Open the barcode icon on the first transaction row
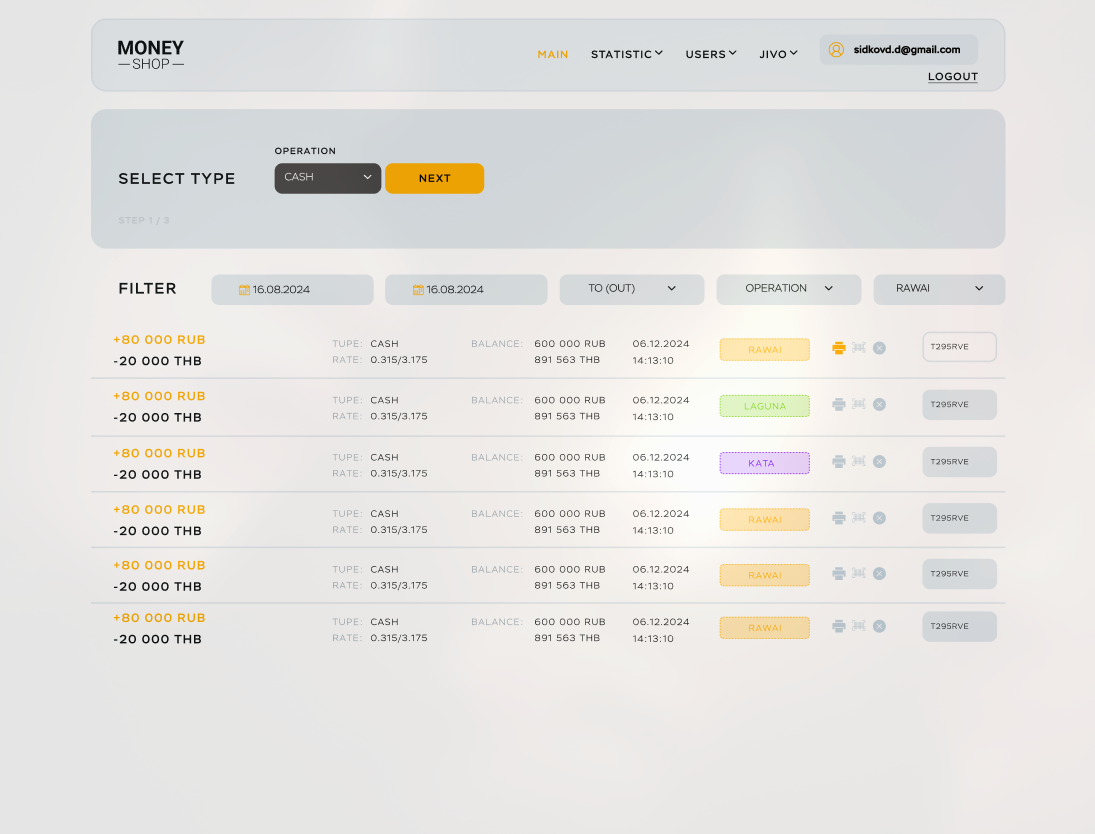The height and width of the screenshot is (834, 1095). (859, 347)
